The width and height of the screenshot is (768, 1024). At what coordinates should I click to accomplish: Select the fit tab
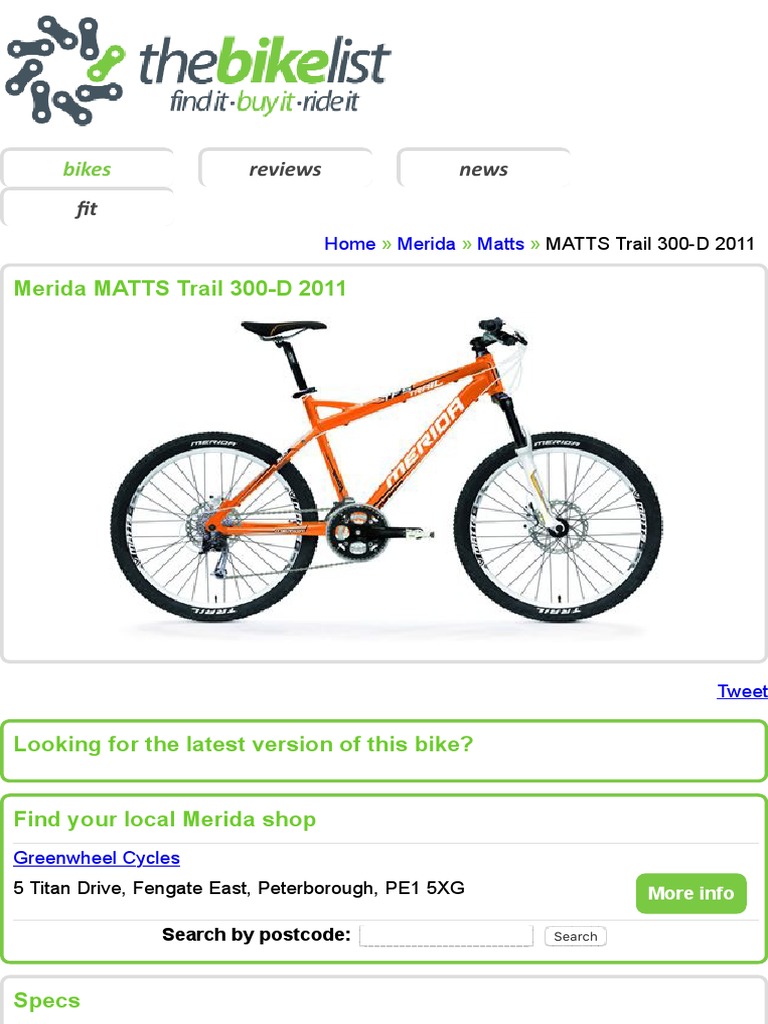coord(87,208)
